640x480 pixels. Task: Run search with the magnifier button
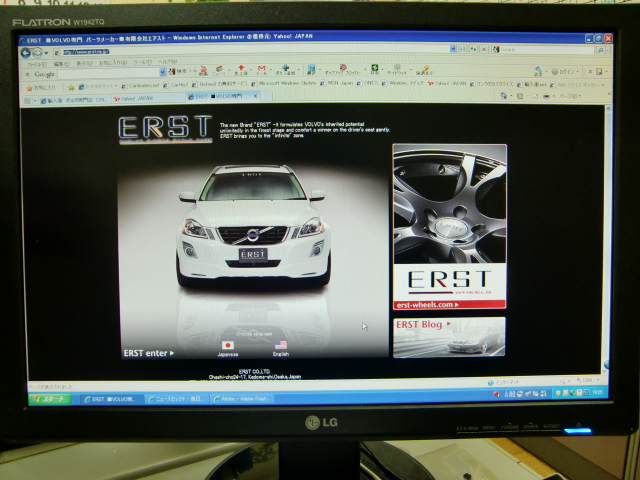click(600, 51)
